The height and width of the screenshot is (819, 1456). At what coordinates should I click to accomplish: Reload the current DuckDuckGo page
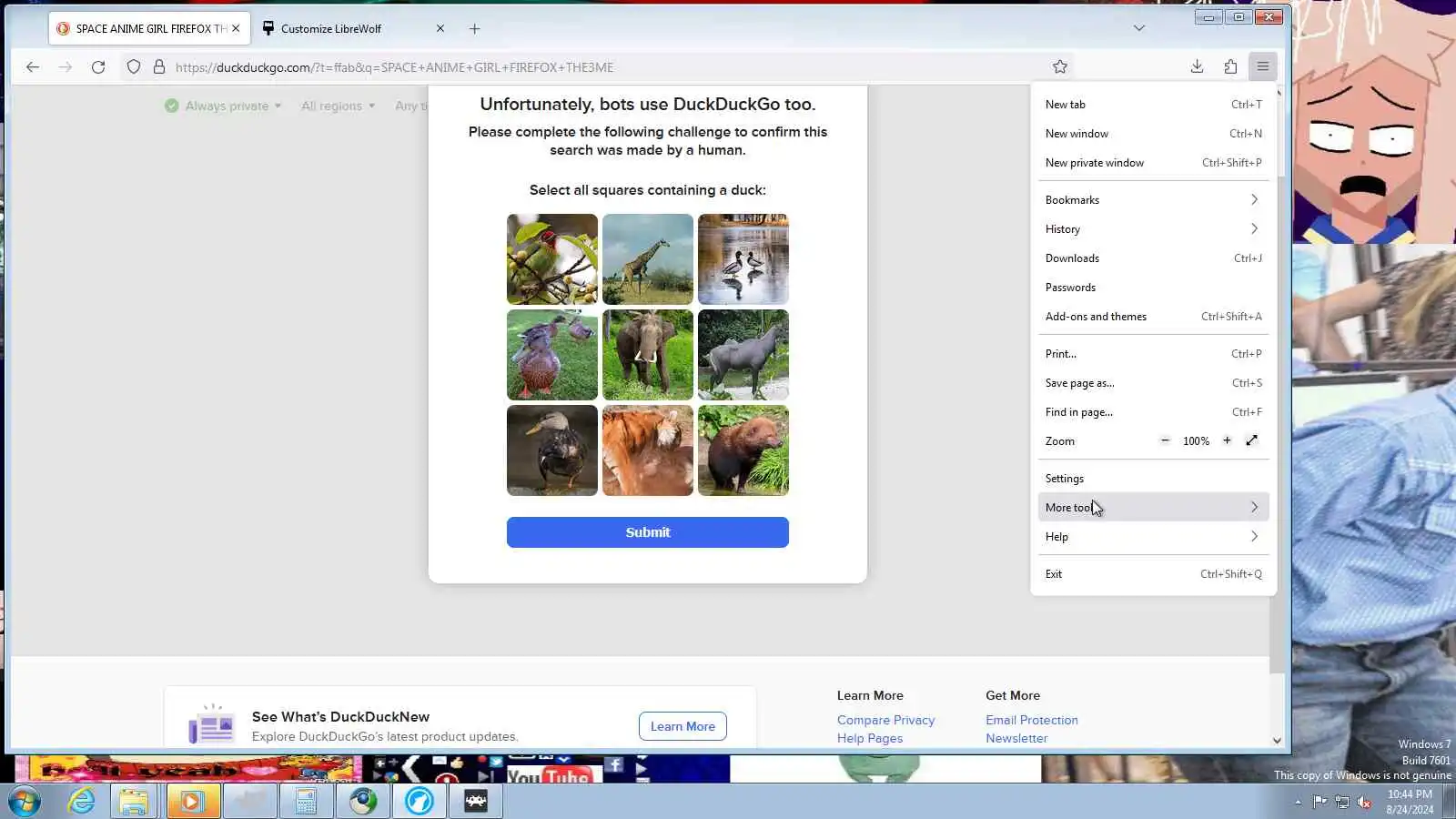[98, 67]
